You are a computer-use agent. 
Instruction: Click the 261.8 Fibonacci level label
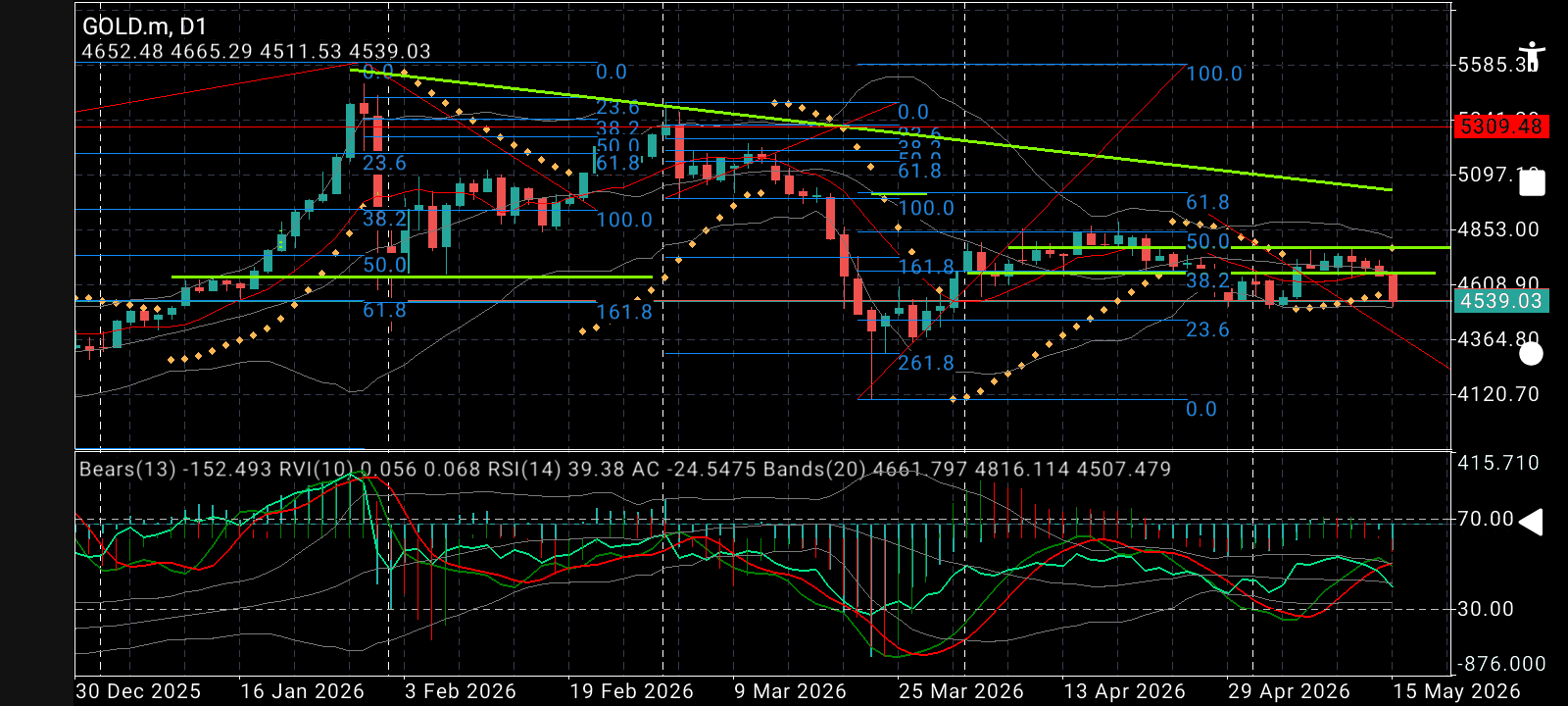click(x=926, y=363)
